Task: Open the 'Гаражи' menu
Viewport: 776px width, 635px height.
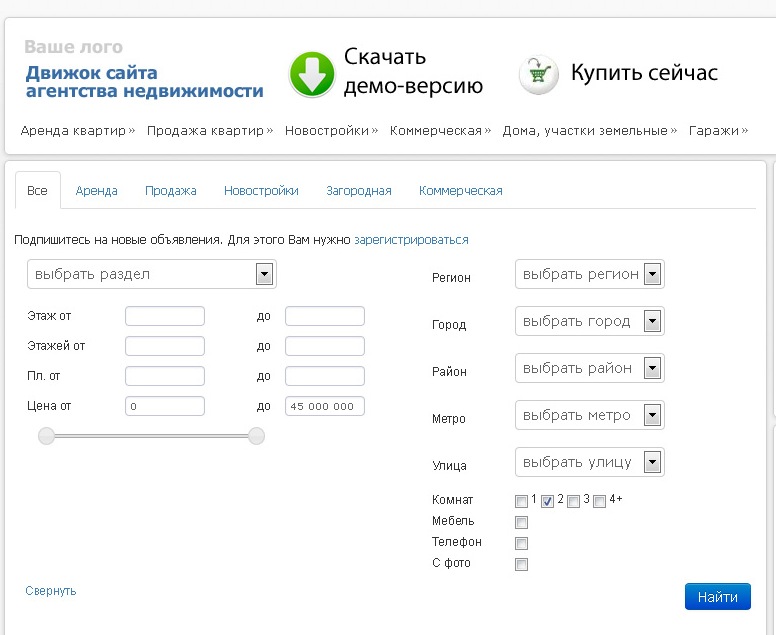Action: point(718,131)
